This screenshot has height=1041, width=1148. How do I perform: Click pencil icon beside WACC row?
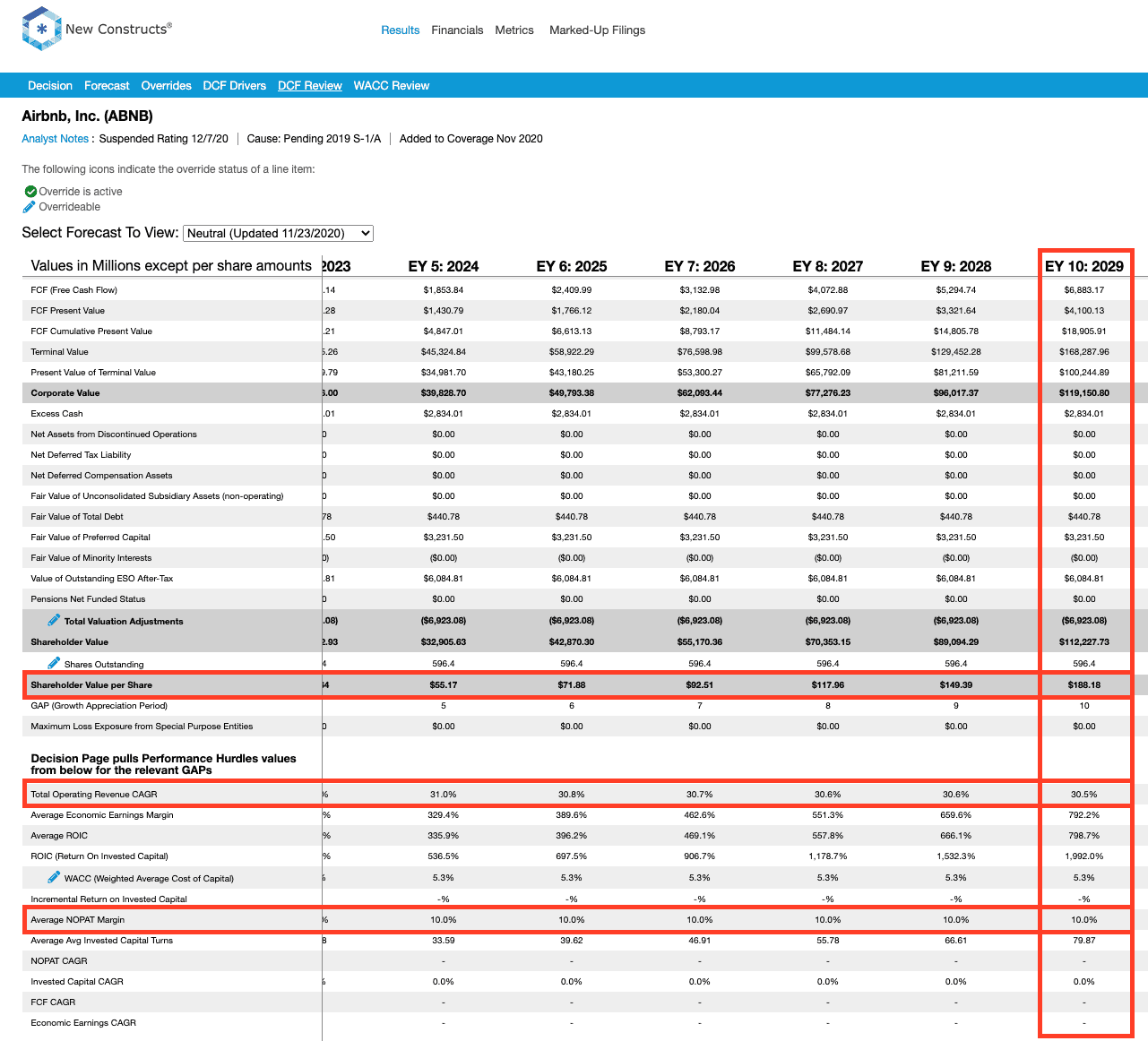[x=54, y=877]
